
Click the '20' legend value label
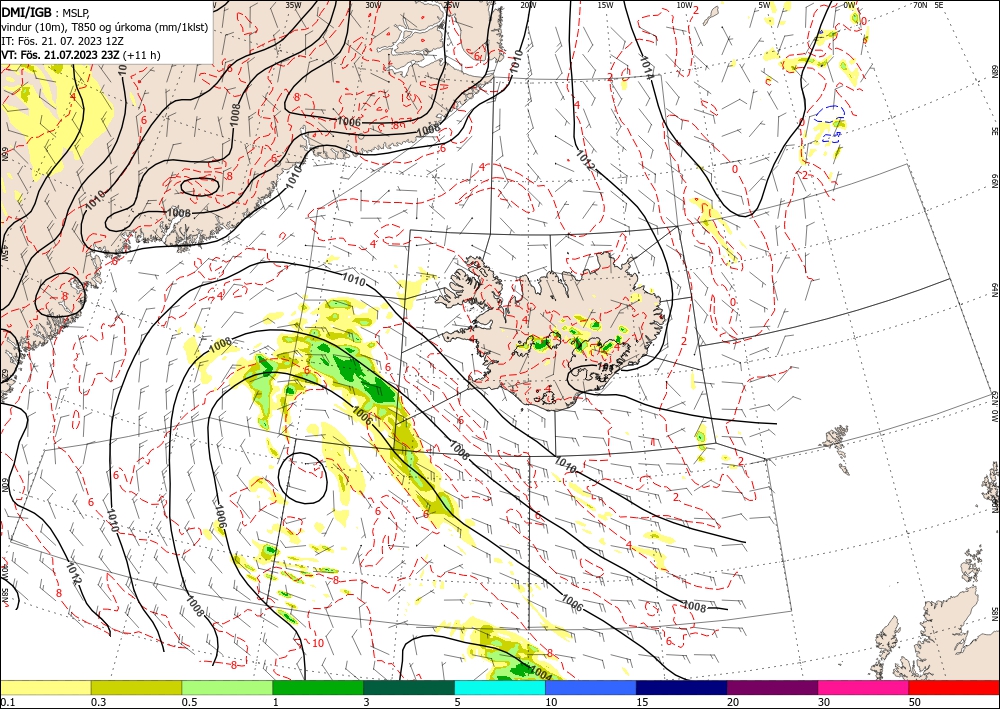coord(733,702)
